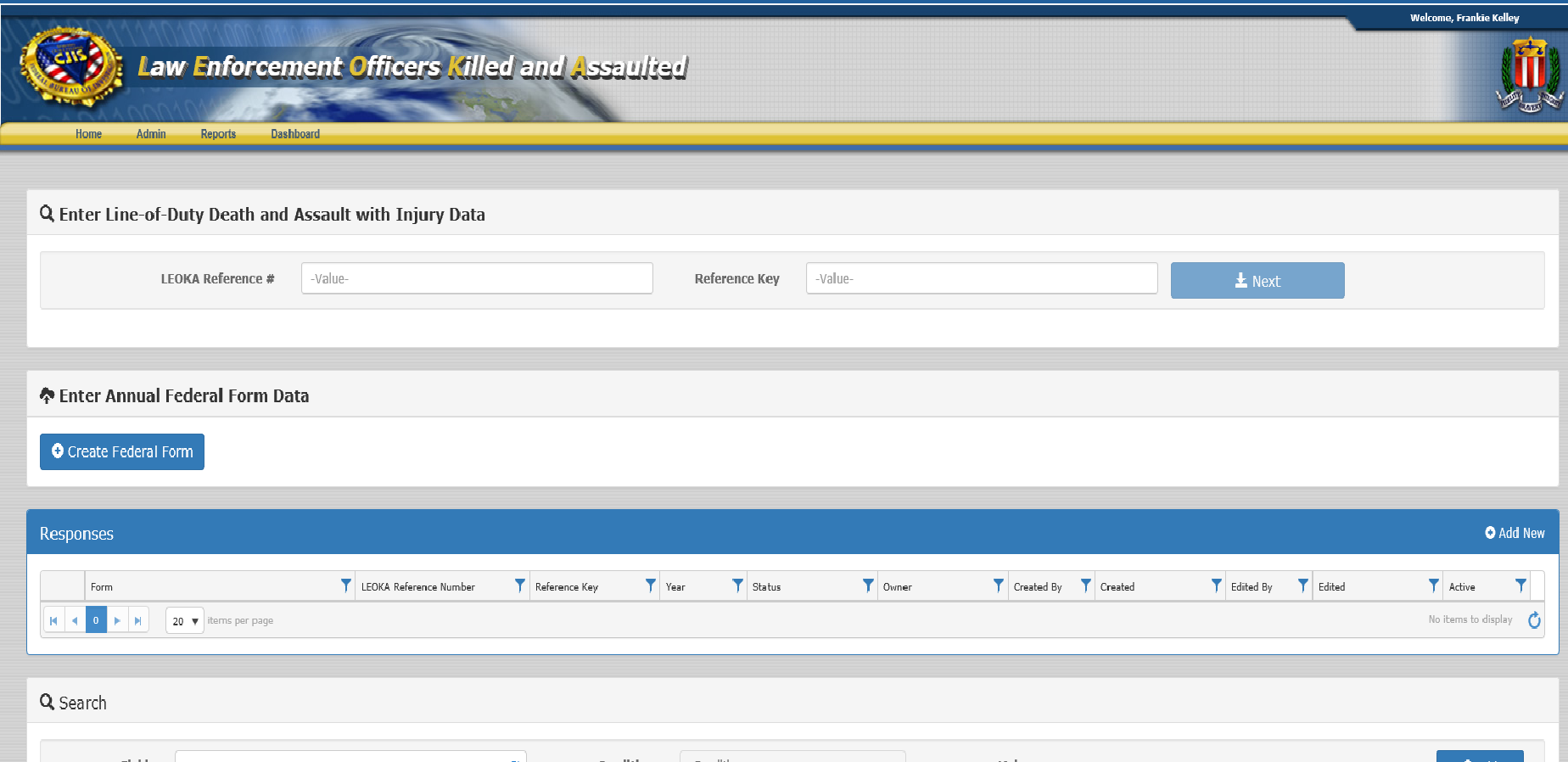Open the filter for the Edited column

pos(1434,586)
